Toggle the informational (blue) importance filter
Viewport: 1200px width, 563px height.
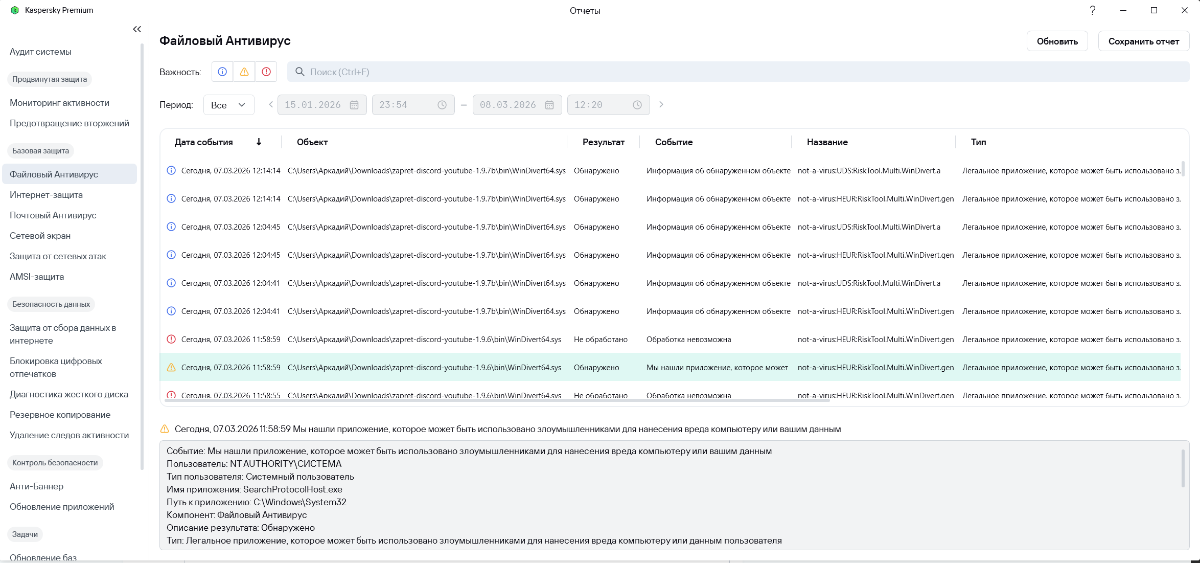[222, 72]
